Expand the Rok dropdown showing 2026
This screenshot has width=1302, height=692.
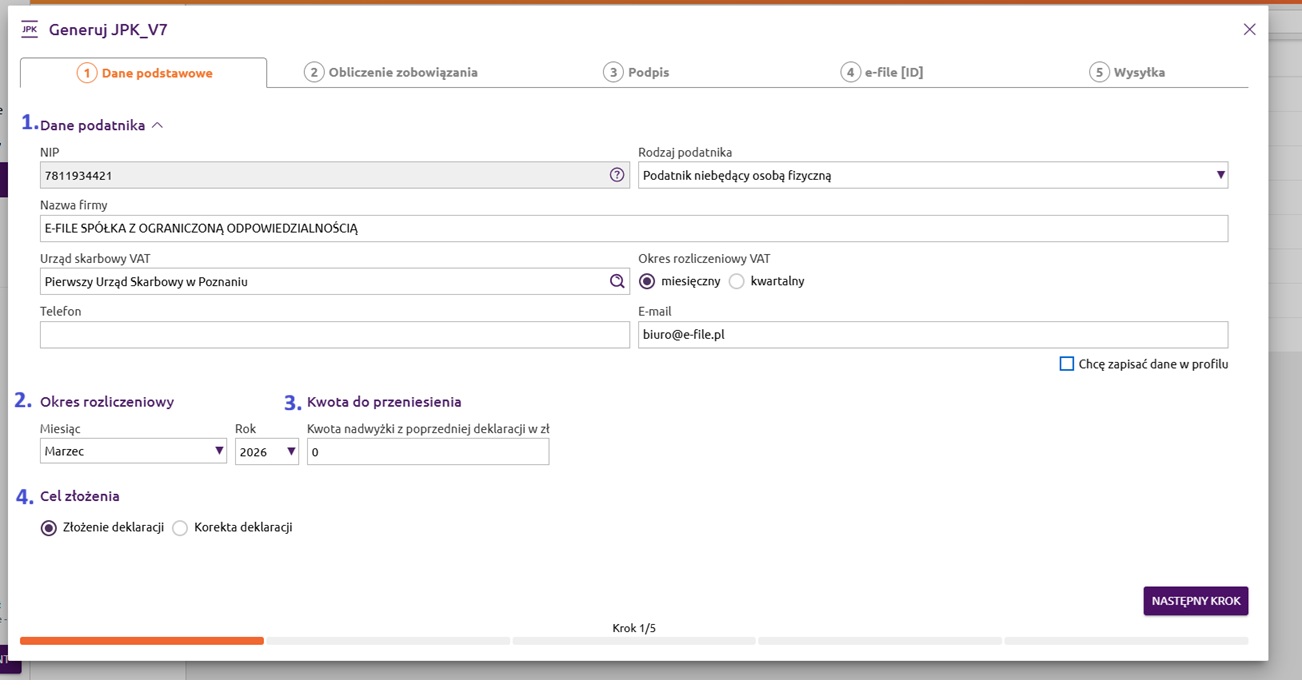pos(267,452)
